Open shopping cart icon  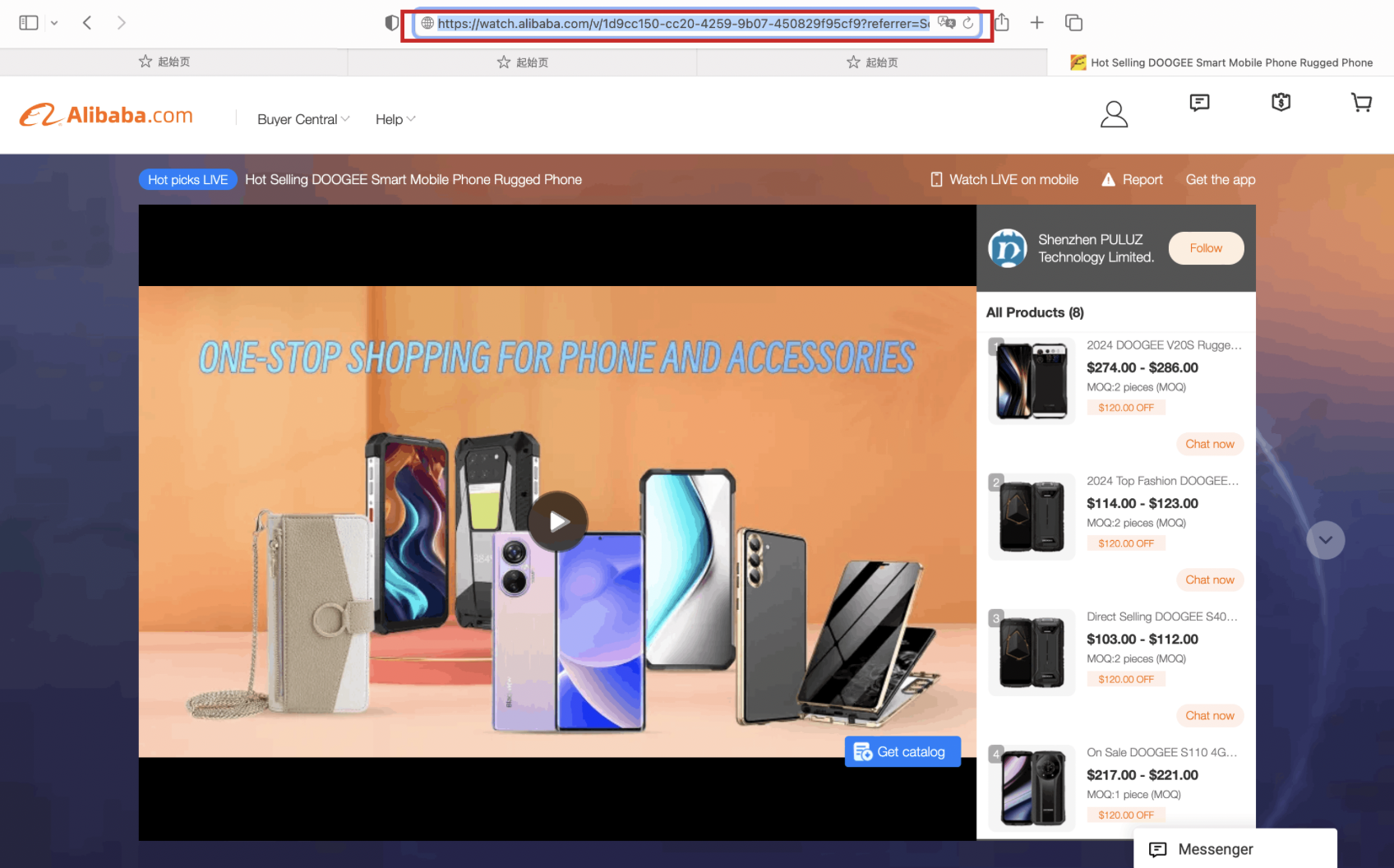coord(1361,102)
